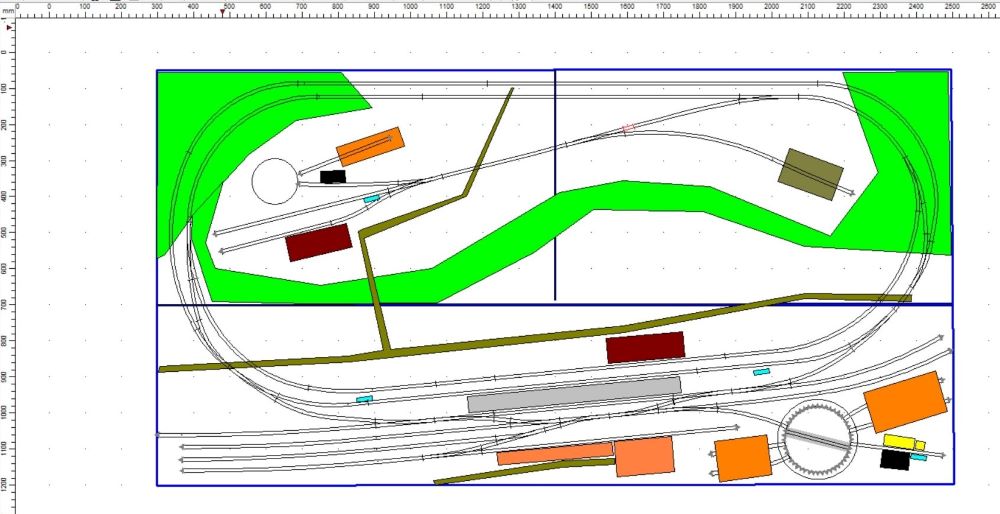Screen dimensions: 1000x514
Task: Click the cyan marker left of the gray platform
Action: pos(364,399)
